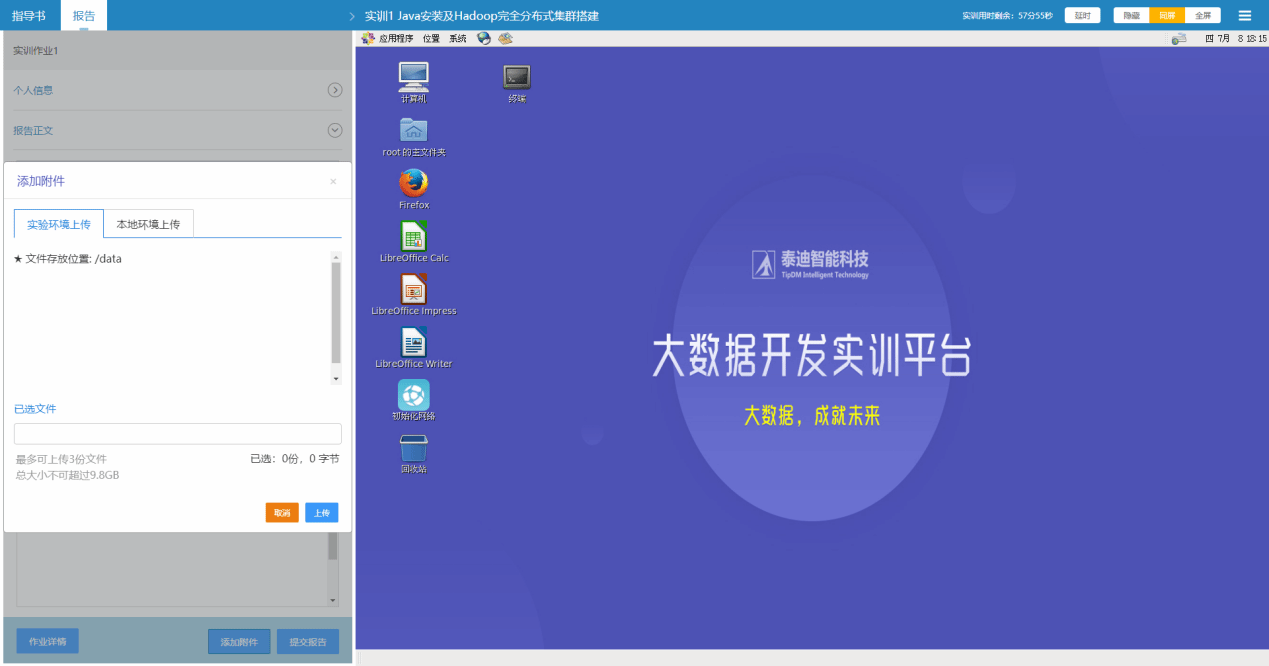Collapse the 报告正文 section
The image size is (1269, 666).
(335, 130)
